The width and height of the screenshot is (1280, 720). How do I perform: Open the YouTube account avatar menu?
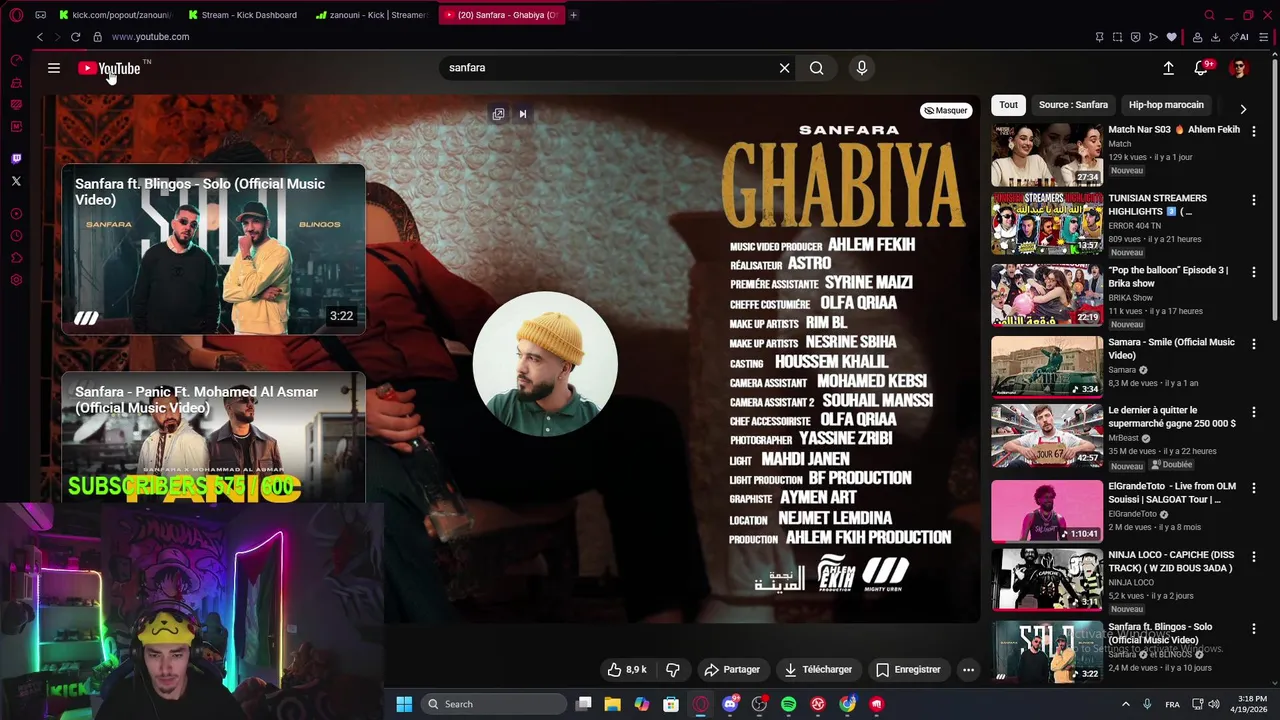1239,68
